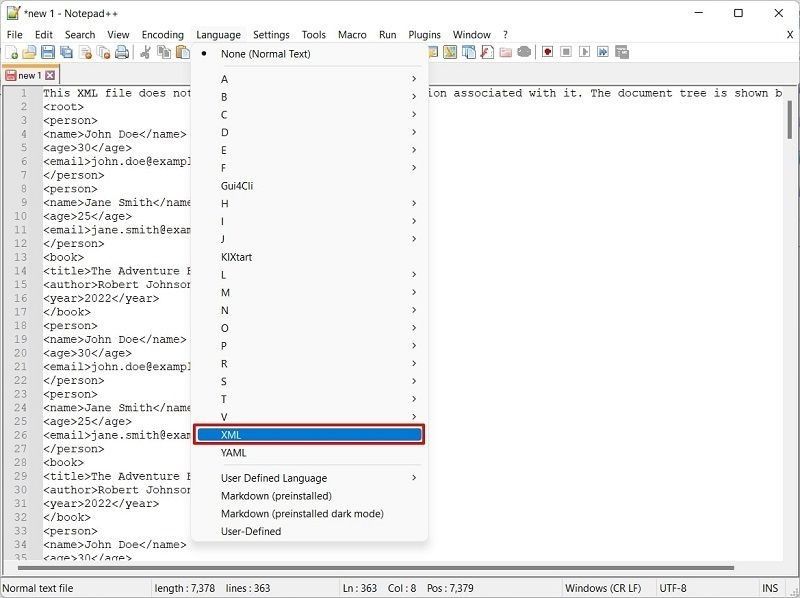Expand the N language submenu
800x598 pixels.
point(309,311)
